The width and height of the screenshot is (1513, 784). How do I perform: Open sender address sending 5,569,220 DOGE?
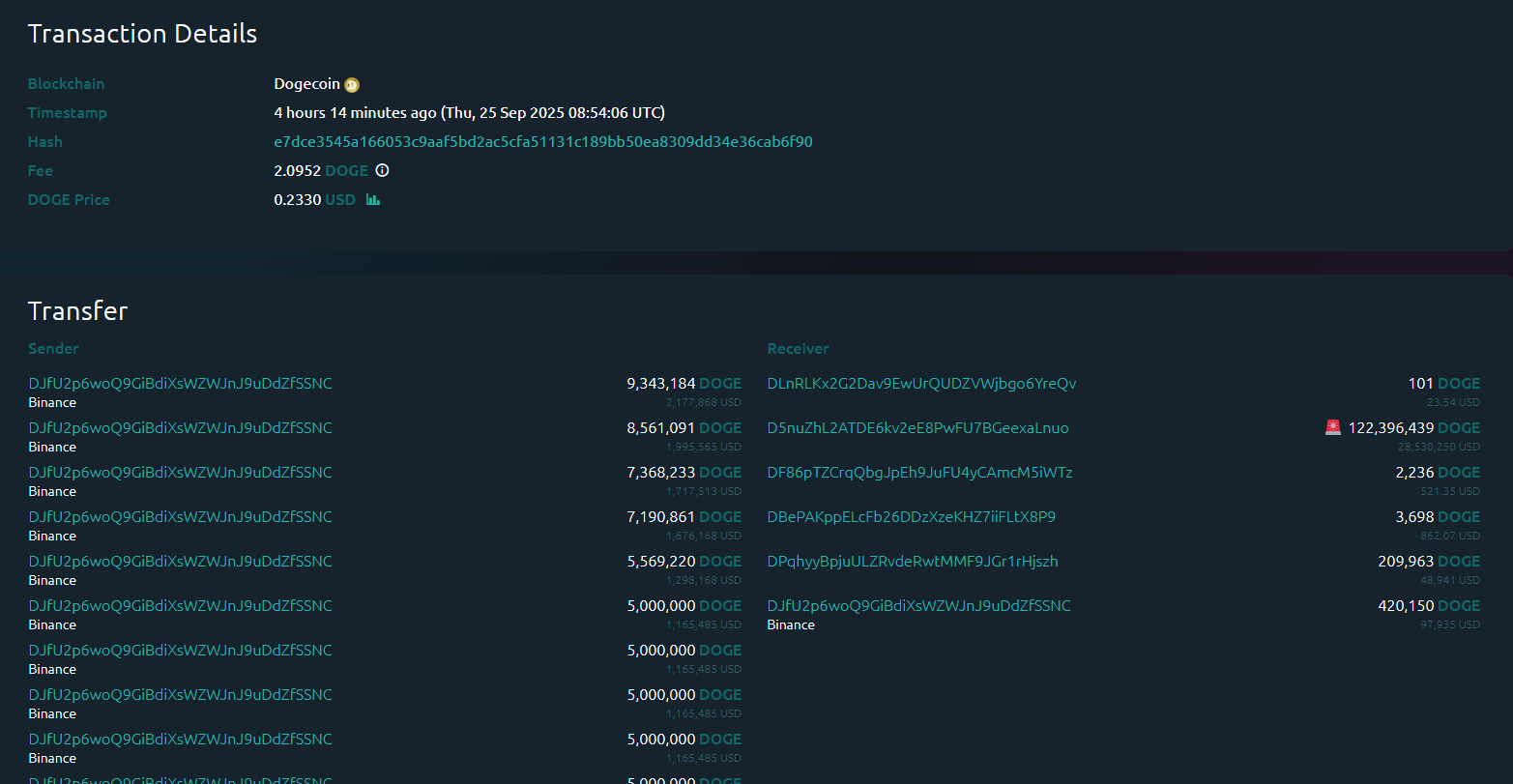pyautogui.click(x=180, y=562)
